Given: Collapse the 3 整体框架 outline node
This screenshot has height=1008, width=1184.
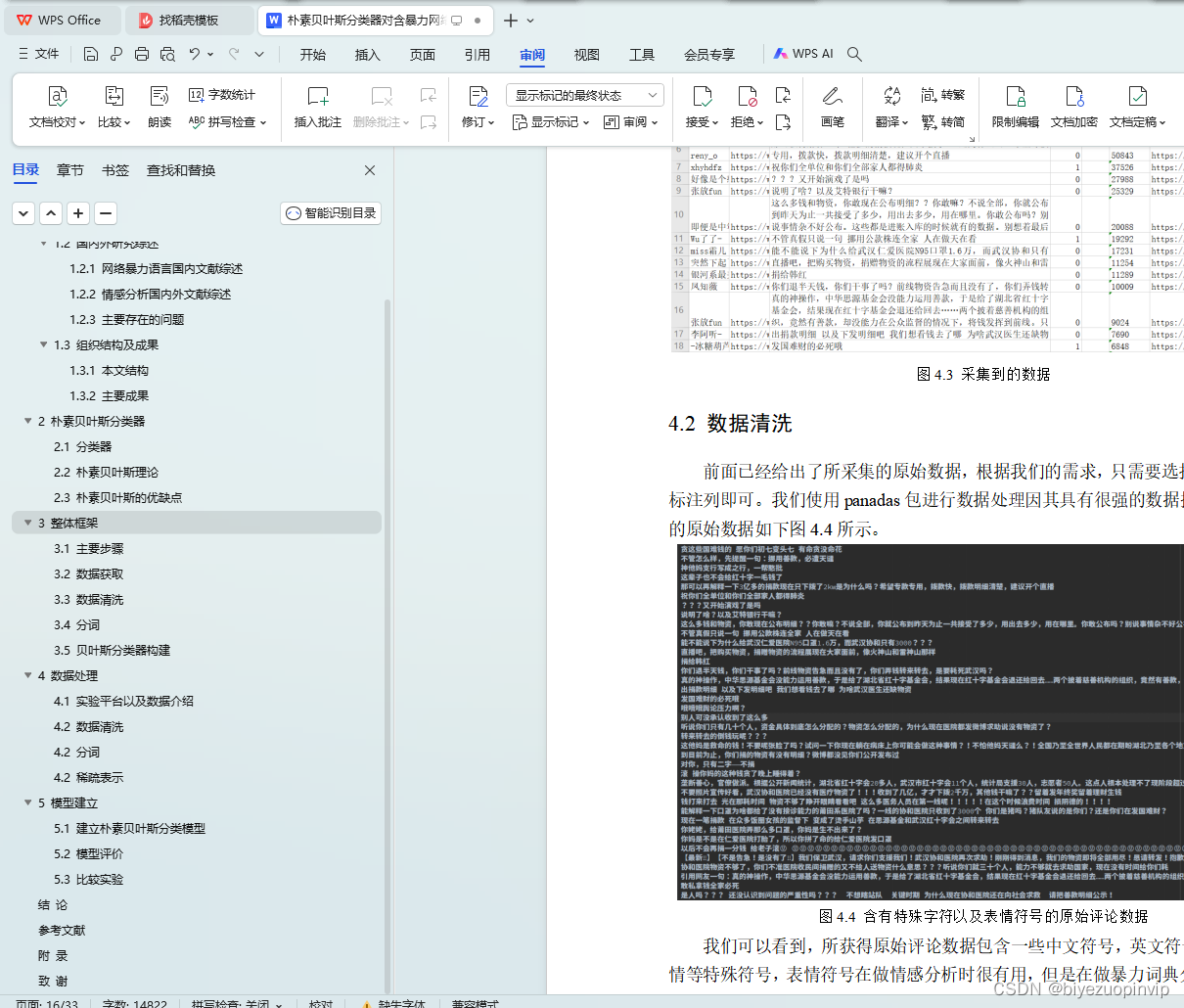Looking at the screenshot, I should 28,523.
